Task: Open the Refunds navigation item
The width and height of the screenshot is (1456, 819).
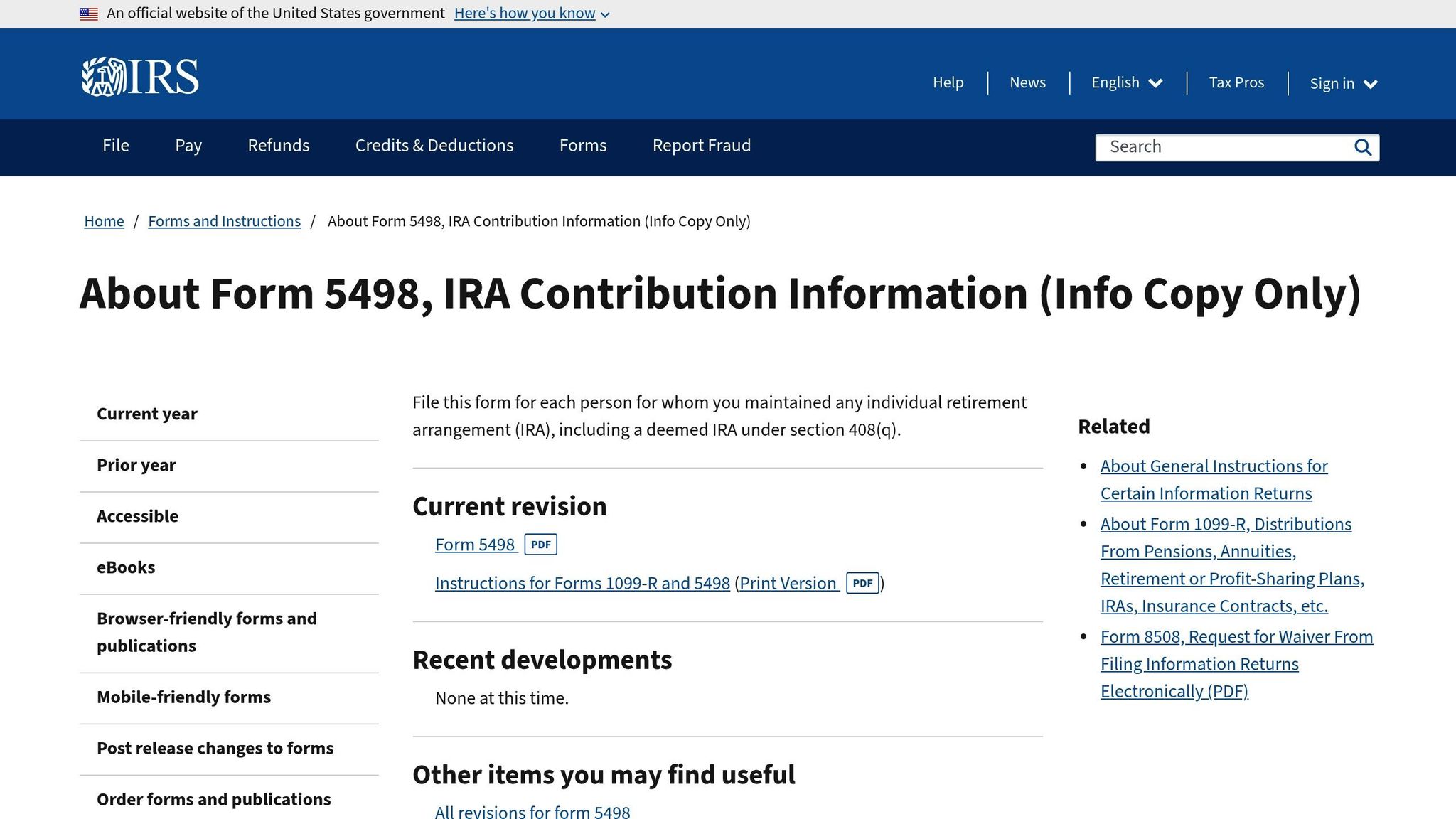Action: click(x=278, y=146)
